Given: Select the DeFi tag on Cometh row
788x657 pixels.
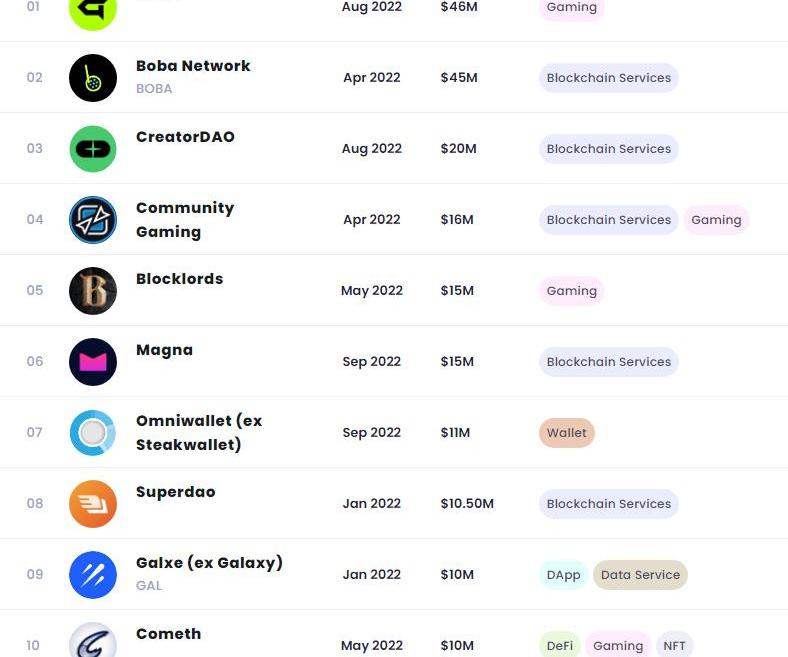Looking at the screenshot, I should coord(560,645).
